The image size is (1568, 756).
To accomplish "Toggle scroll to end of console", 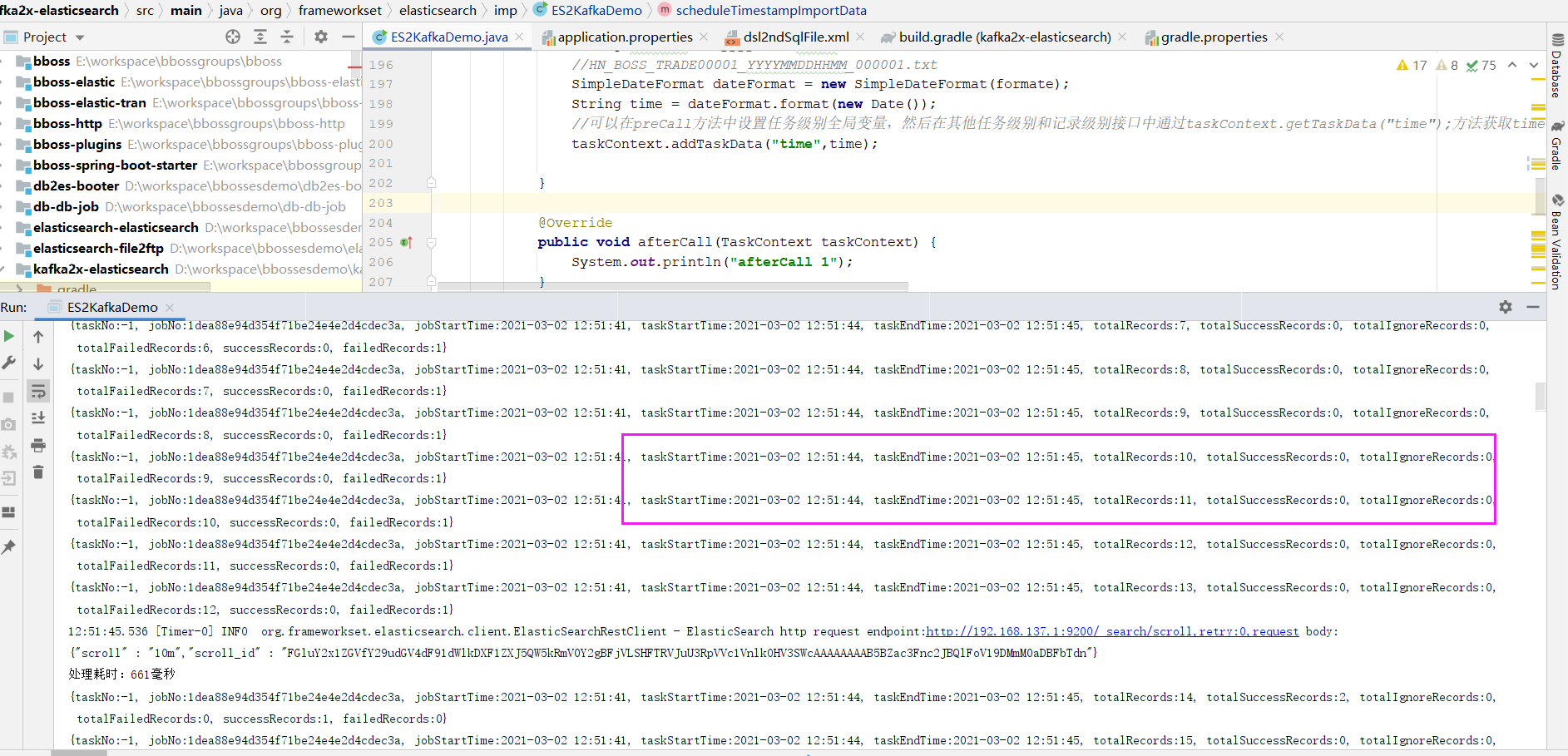I will point(38,418).
